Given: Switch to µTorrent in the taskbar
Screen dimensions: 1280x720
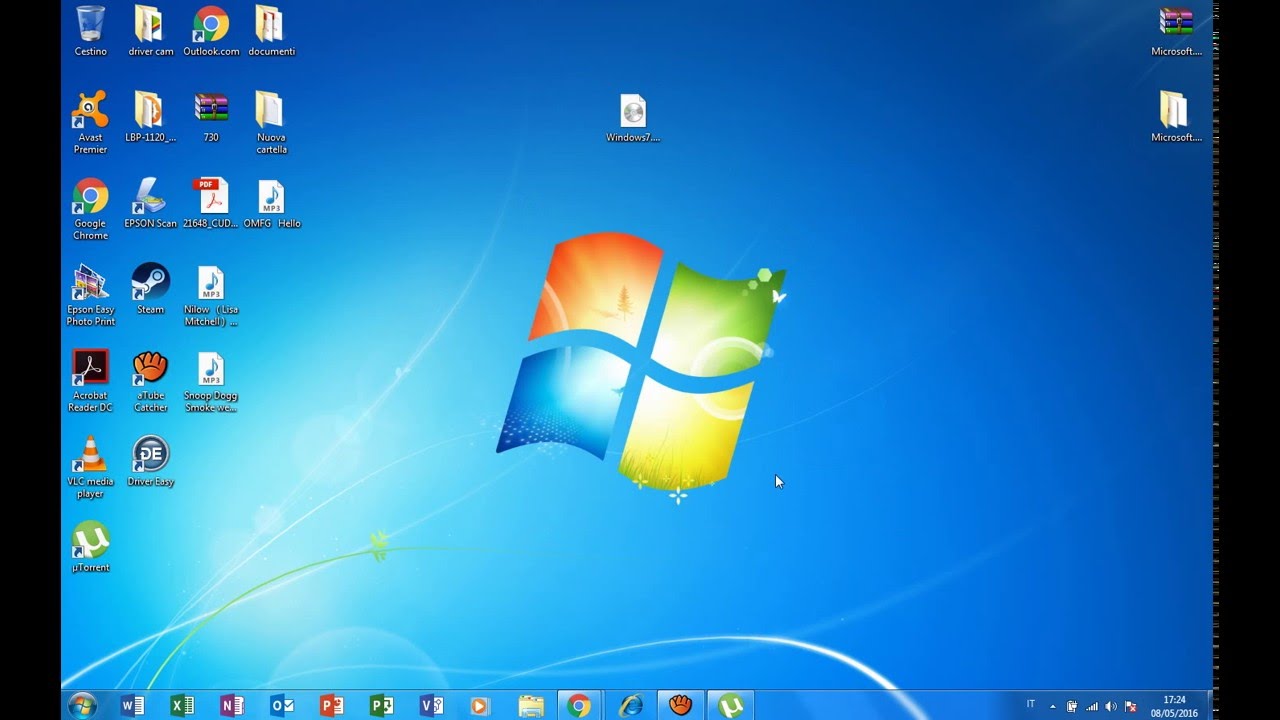Looking at the screenshot, I should pos(731,706).
